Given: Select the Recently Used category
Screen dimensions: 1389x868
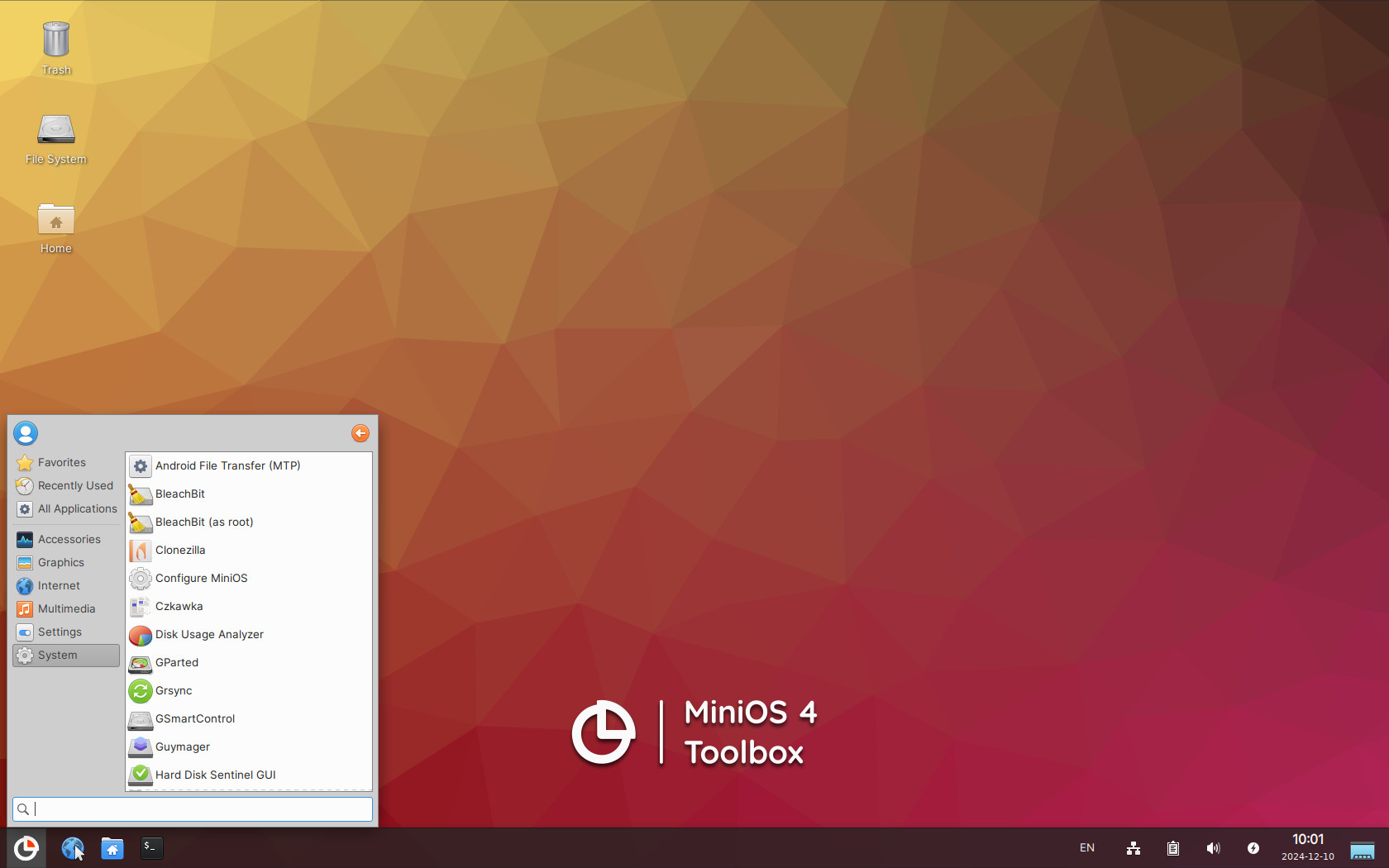Looking at the screenshot, I should [66, 485].
